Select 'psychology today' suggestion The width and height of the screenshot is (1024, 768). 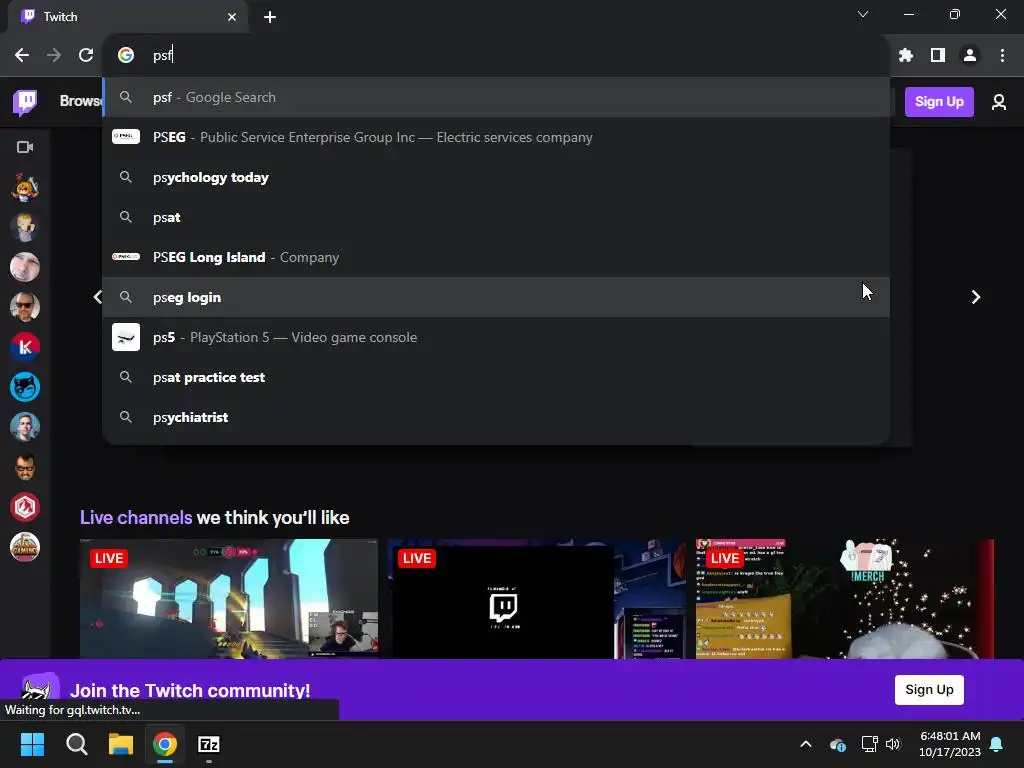[x=496, y=177]
